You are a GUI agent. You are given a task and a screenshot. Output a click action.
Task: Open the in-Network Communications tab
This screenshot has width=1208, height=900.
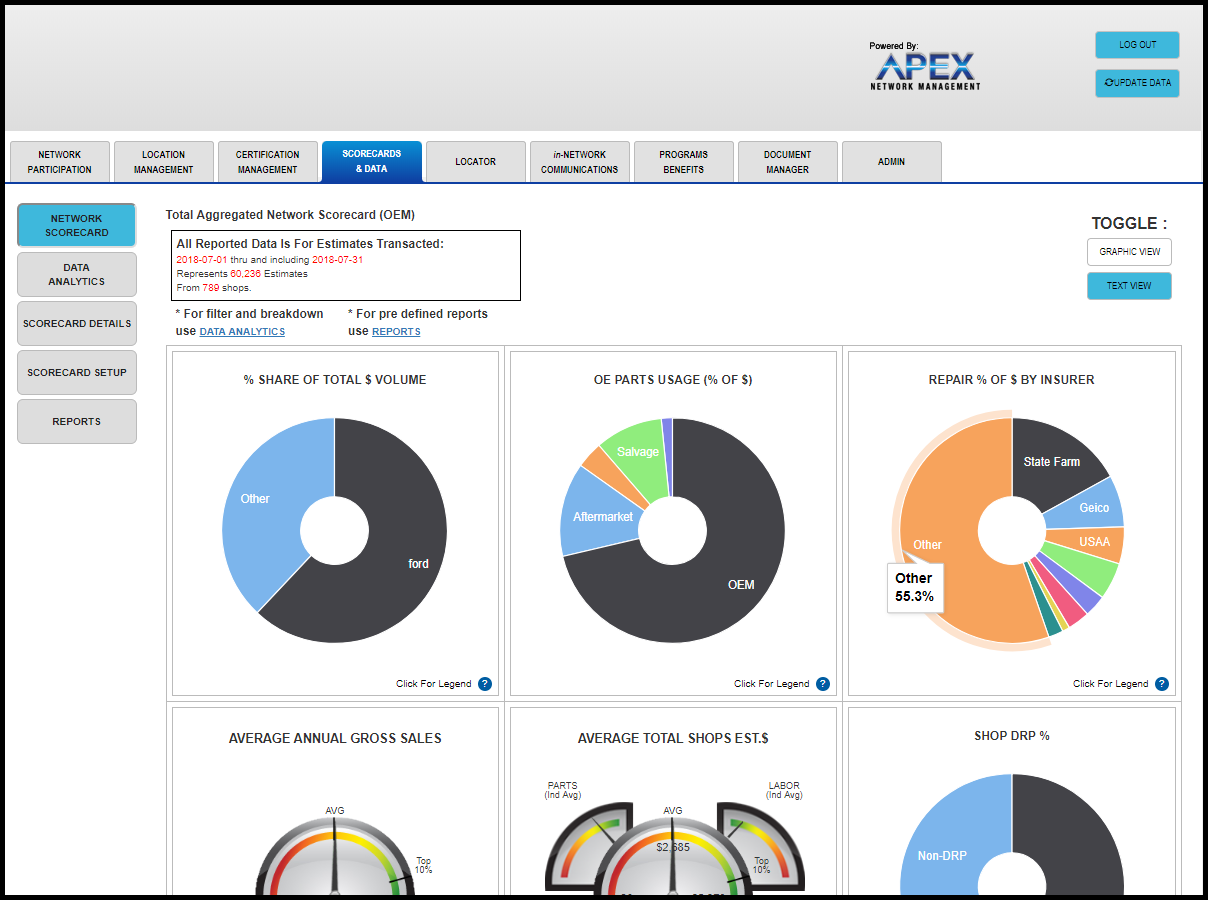click(580, 162)
